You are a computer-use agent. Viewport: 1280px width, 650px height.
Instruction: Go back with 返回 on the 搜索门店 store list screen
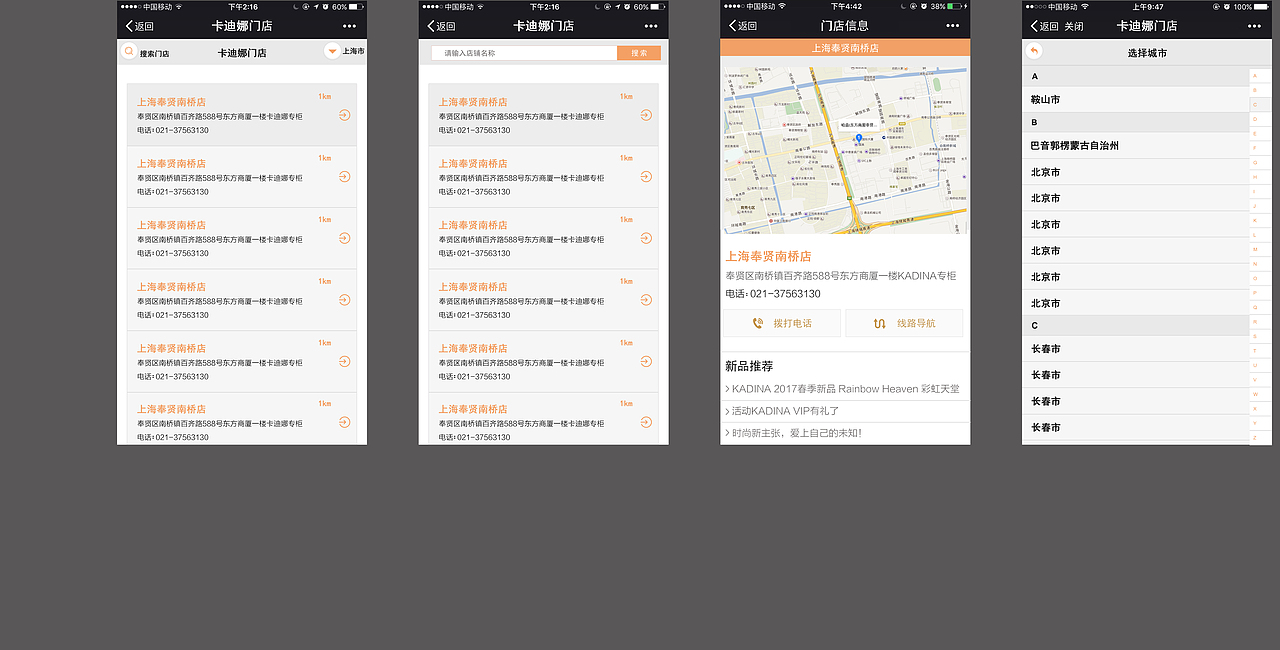pyautogui.click(x=140, y=26)
